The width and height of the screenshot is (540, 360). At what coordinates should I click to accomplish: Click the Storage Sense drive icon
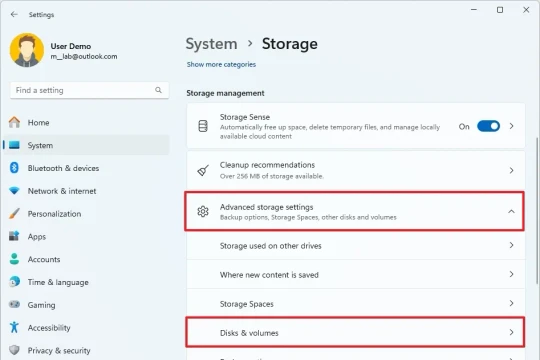[x=203, y=126]
